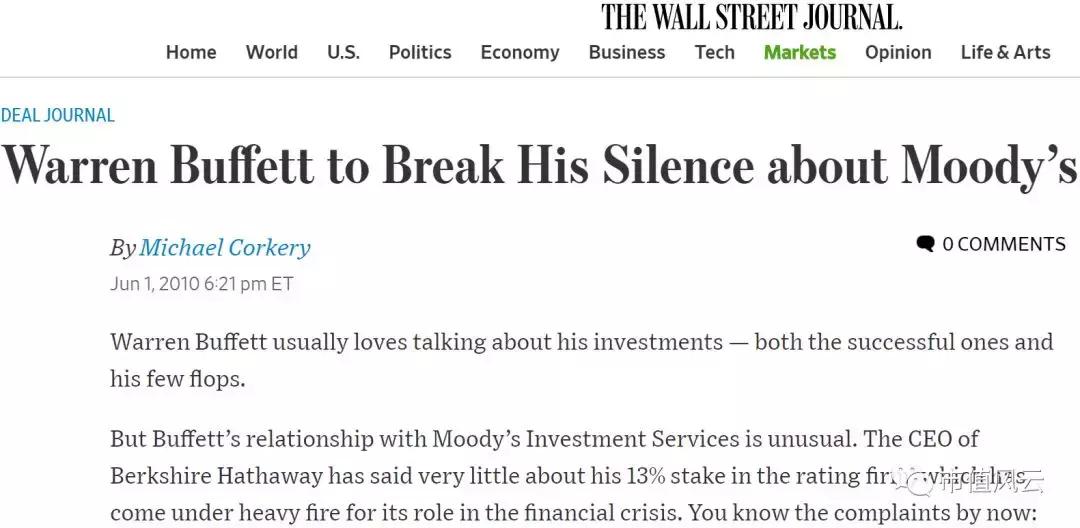Screen dimensions: 1080x528
Task: Click the speech bubble comments icon
Action: [x=926, y=244]
